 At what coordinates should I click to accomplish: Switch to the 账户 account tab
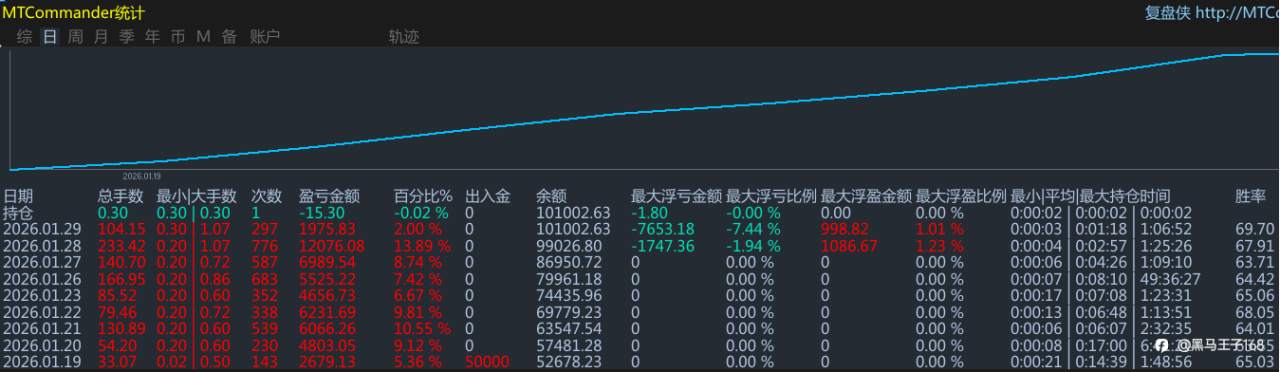265,37
